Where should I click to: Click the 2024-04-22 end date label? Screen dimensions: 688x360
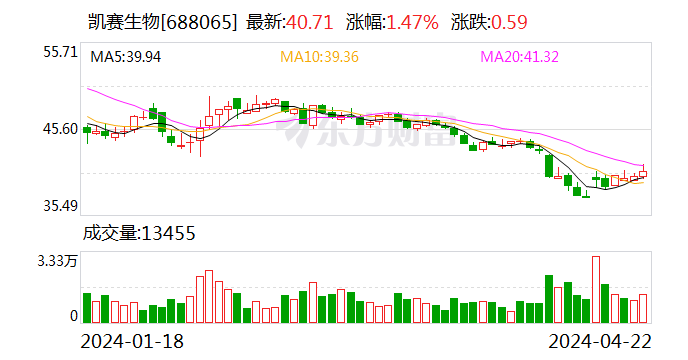600,341
